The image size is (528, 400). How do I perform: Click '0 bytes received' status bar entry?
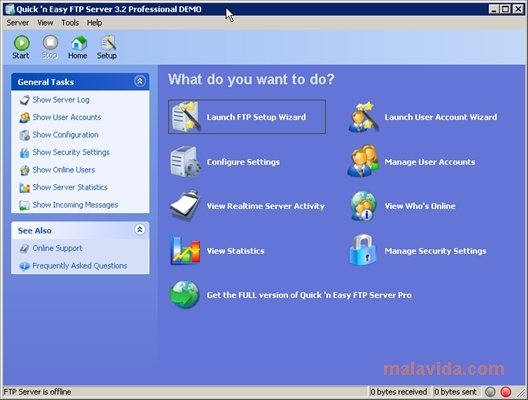coord(399,392)
